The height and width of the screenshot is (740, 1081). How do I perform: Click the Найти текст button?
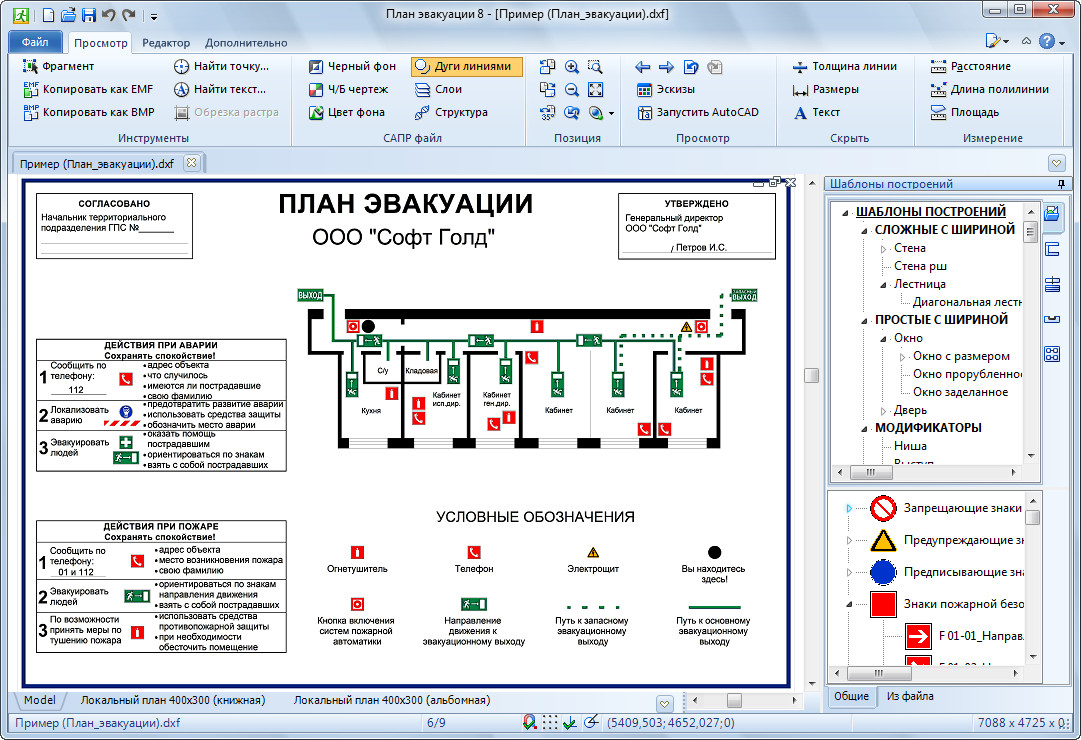pyautogui.click(x=220, y=90)
